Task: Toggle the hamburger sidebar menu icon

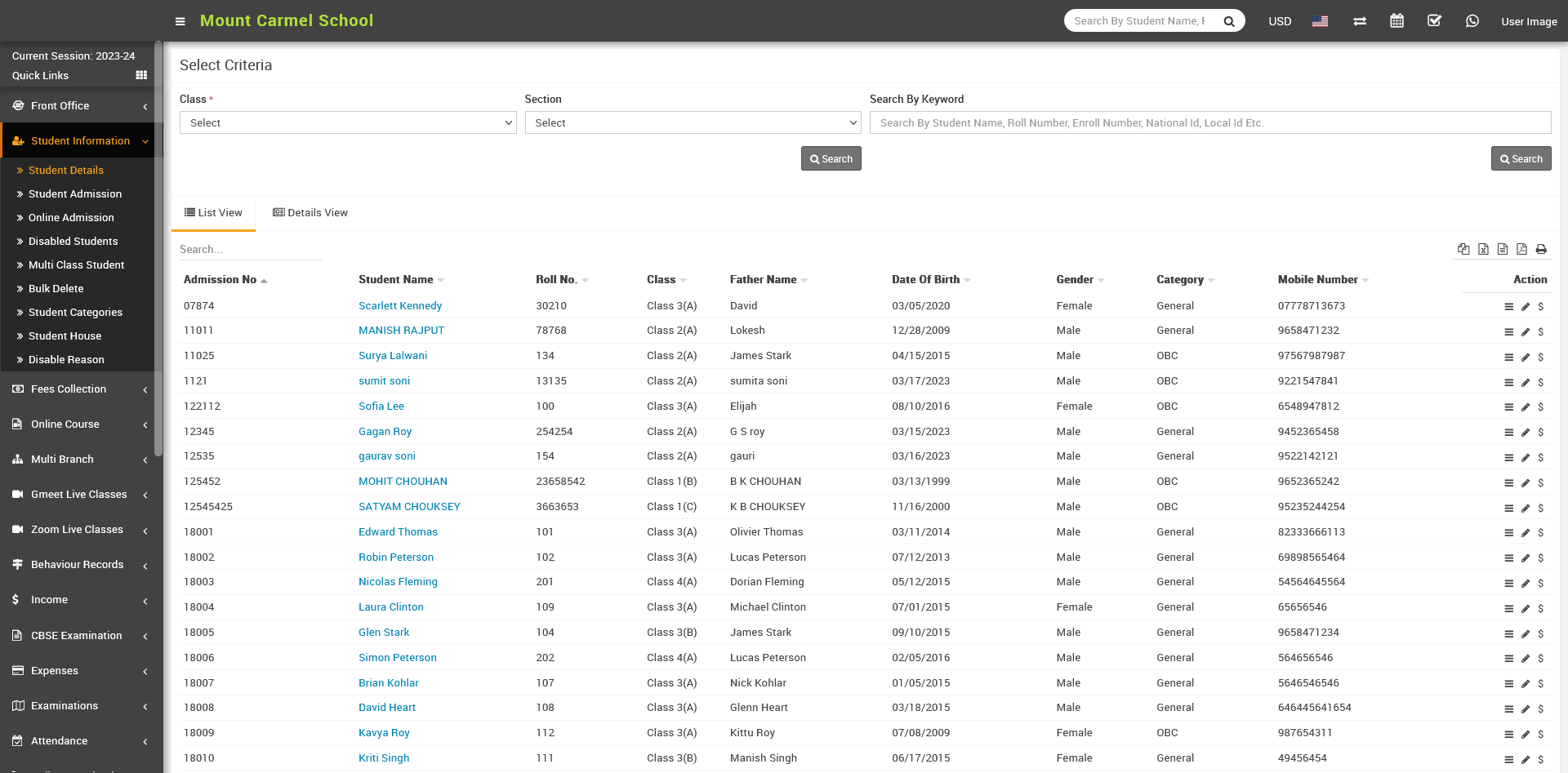Action: pos(180,21)
